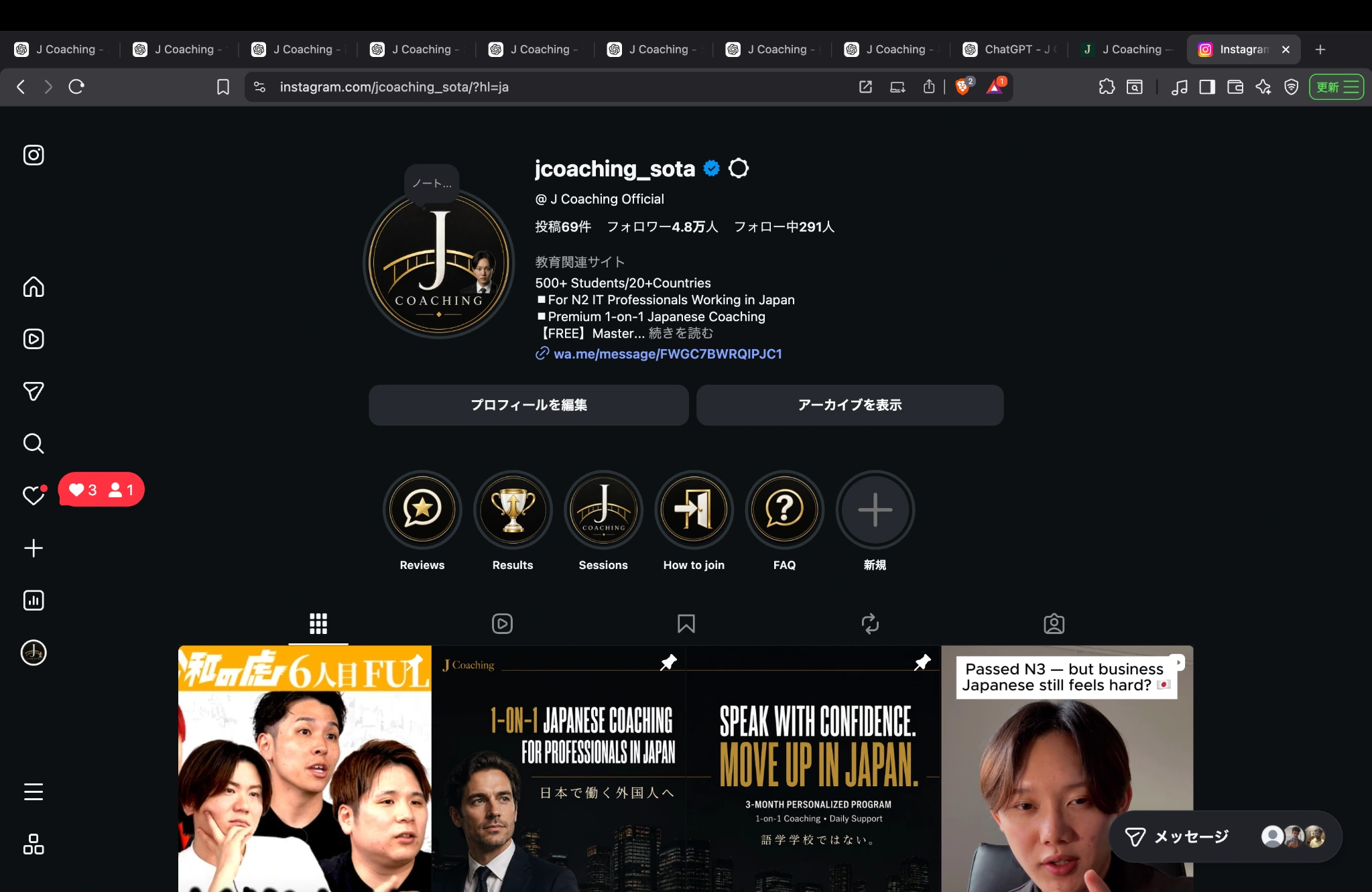Open the メッセージ floating messages button
The height and width of the screenshot is (892, 1372).
(x=1225, y=836)
